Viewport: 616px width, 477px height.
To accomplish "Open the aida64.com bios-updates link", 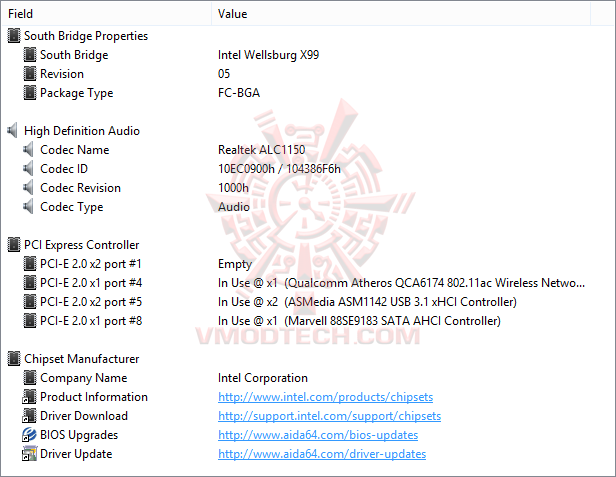I will pos(318,435).
